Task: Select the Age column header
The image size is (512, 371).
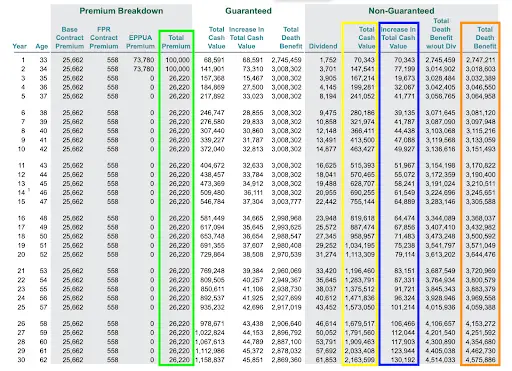Action: [x=42, y=46]
